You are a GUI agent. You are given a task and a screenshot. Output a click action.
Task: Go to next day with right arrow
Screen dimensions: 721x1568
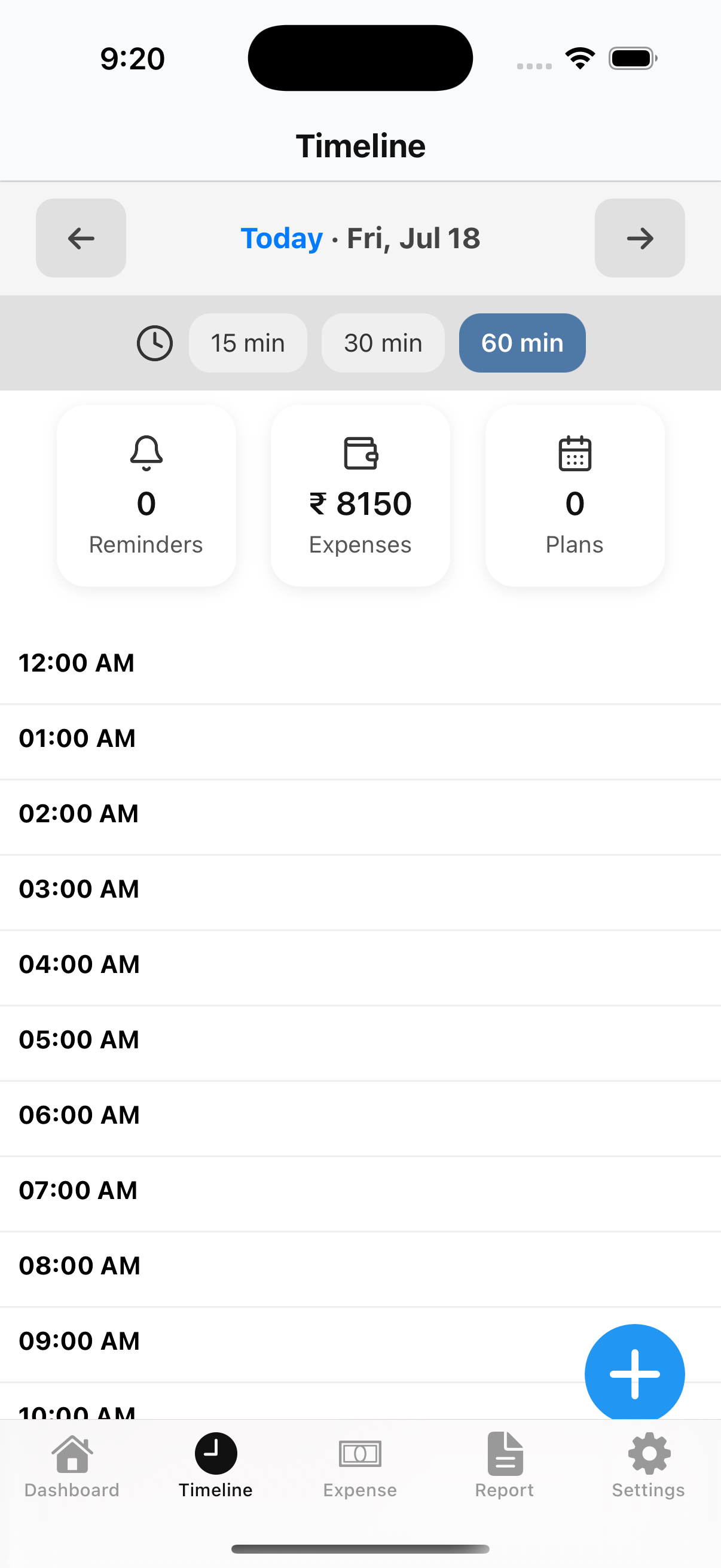click(640, 238)
